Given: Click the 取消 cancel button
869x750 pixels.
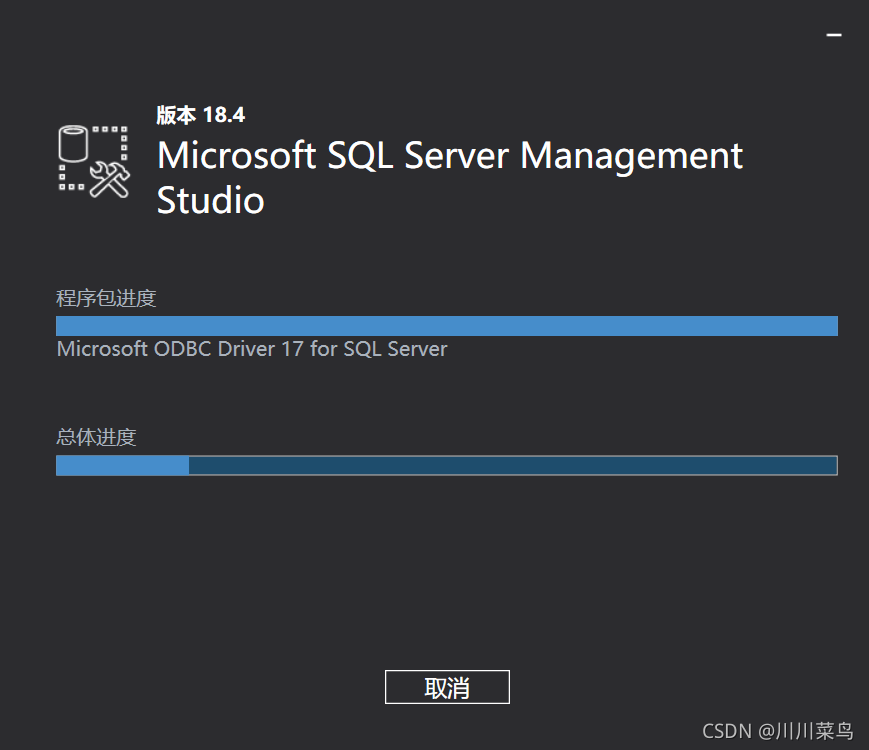Looking at the screenshot, I should tap(447, 687).
